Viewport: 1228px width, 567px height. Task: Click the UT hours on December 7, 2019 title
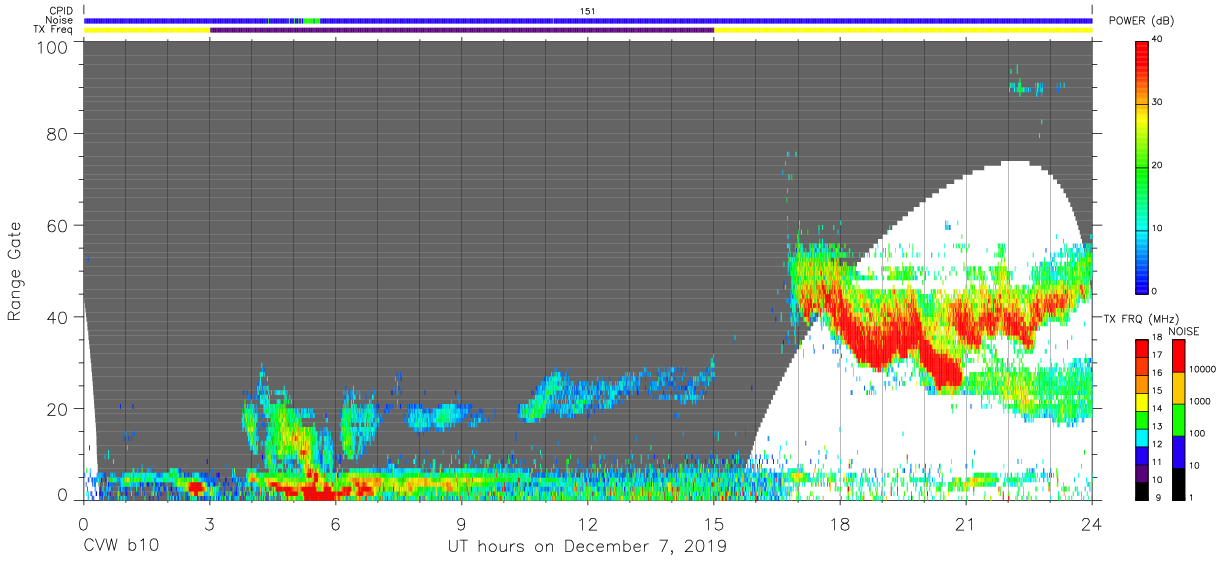pyautogui.click(x=587, y=548)
